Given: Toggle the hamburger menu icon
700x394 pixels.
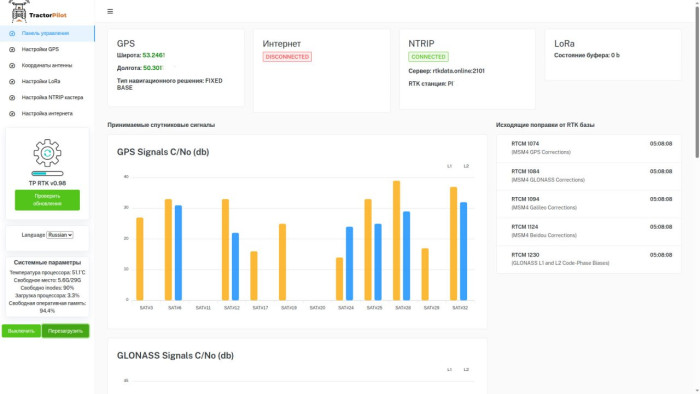Looking at the screenshot, I should (110, 12).
